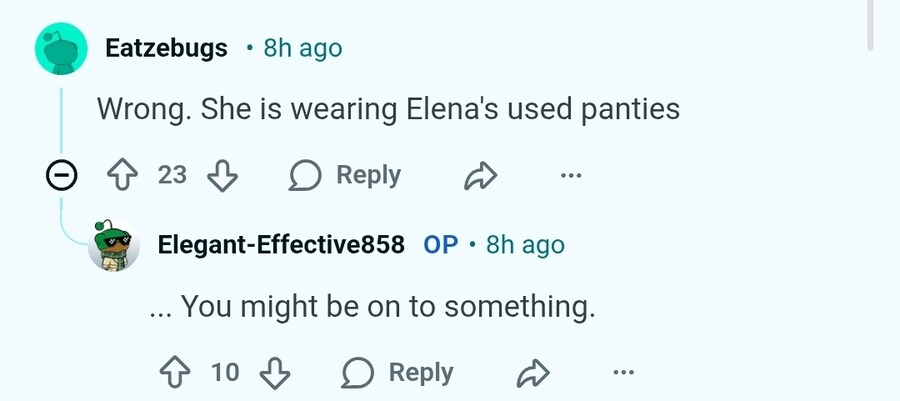The width and height of the screenshot is (900, 401).
Task: Click the OP badge label
Action: [440, 245]
